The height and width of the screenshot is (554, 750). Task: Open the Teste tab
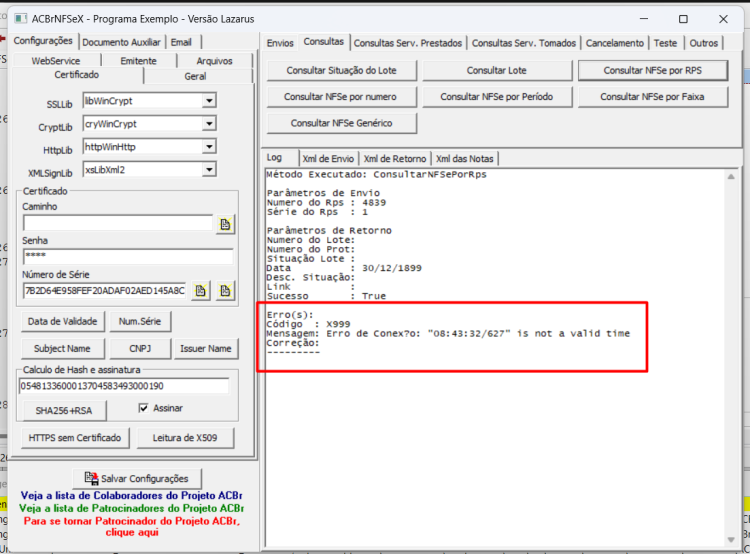[x=665, y=43]
